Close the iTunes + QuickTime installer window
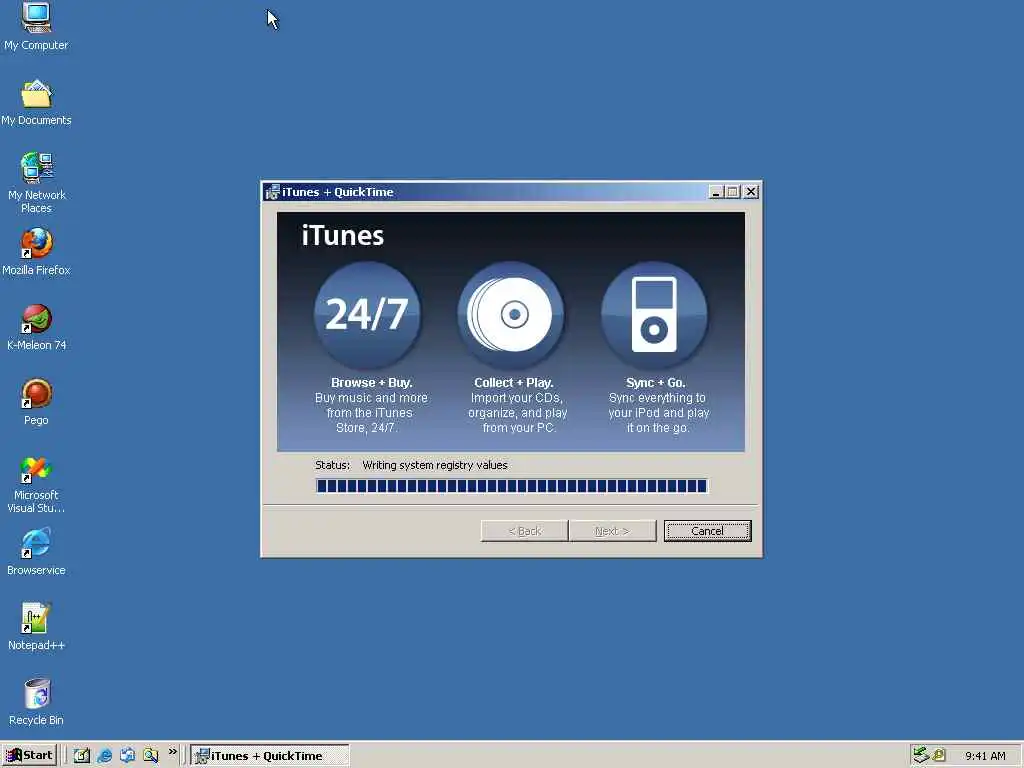This screenshot has width=1024, height=768. [x=751, y=192]
